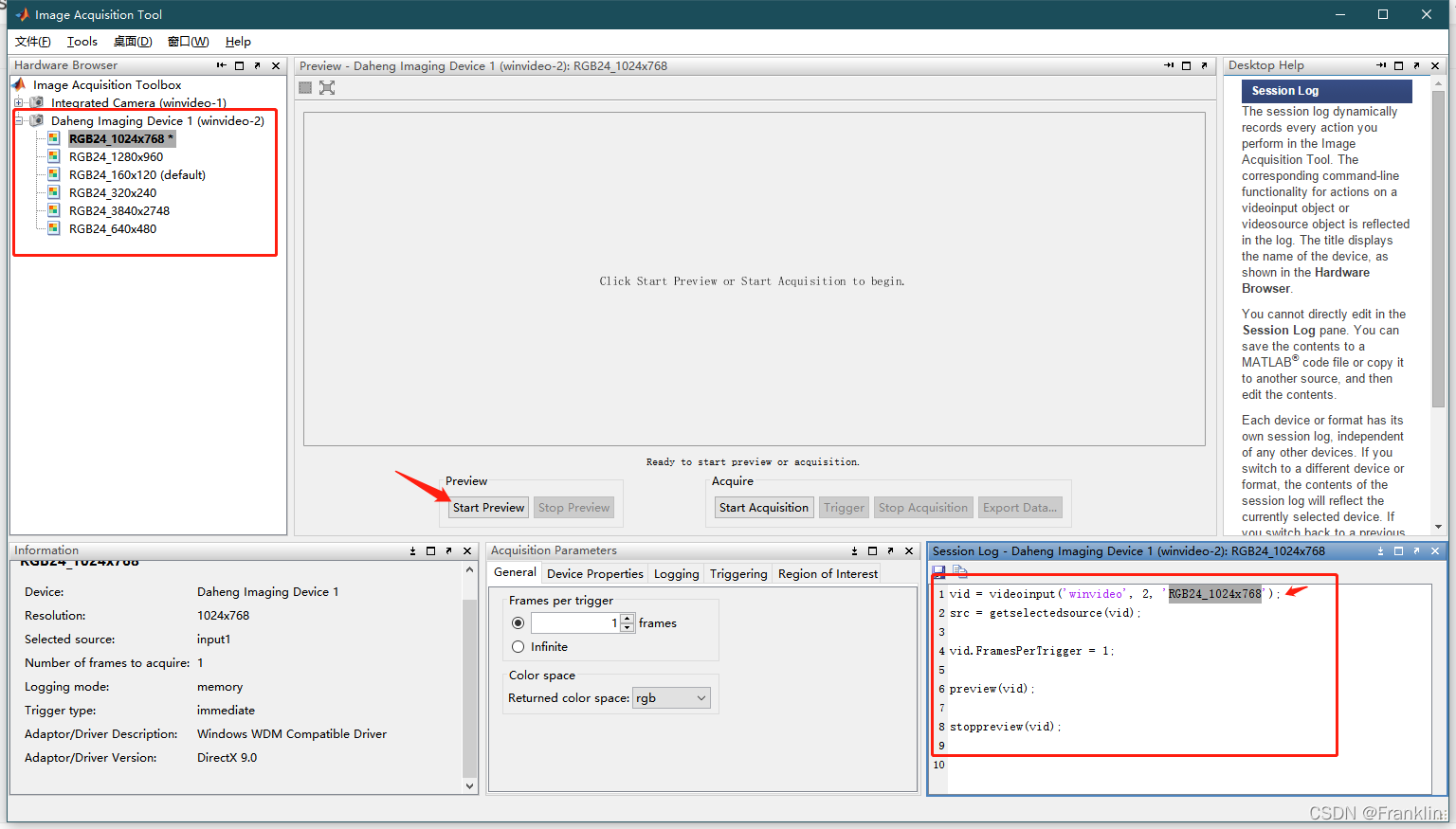
Task: Undock the Hardware Browser panel
Action: click(257, 65)
